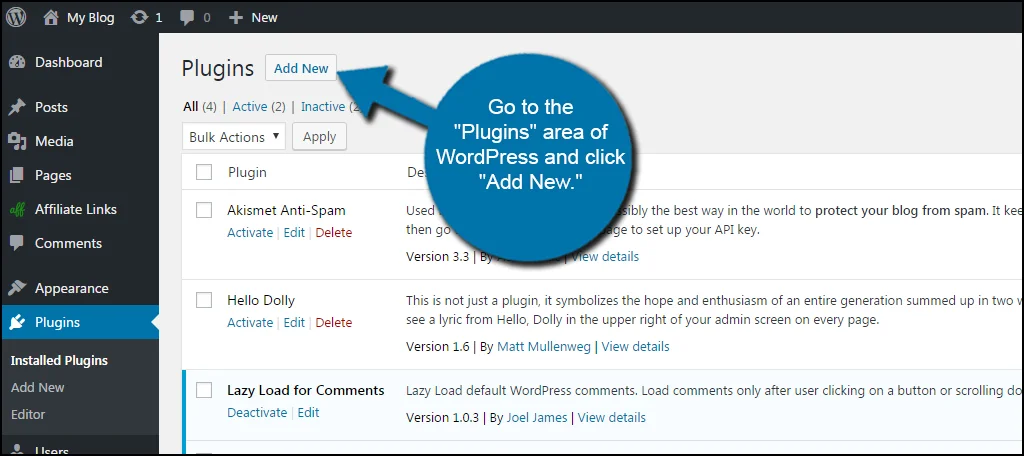Click New in the admin bar
Image resolution: width=1024 pixels, height=456 pixels.
[264, 18]
